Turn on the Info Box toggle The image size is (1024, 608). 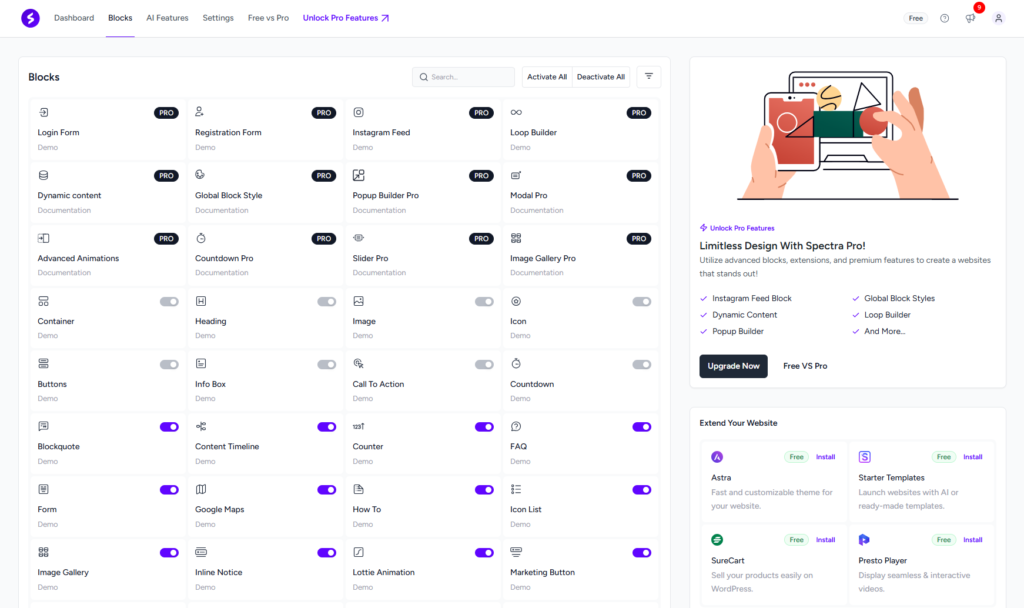coord(327,364)
